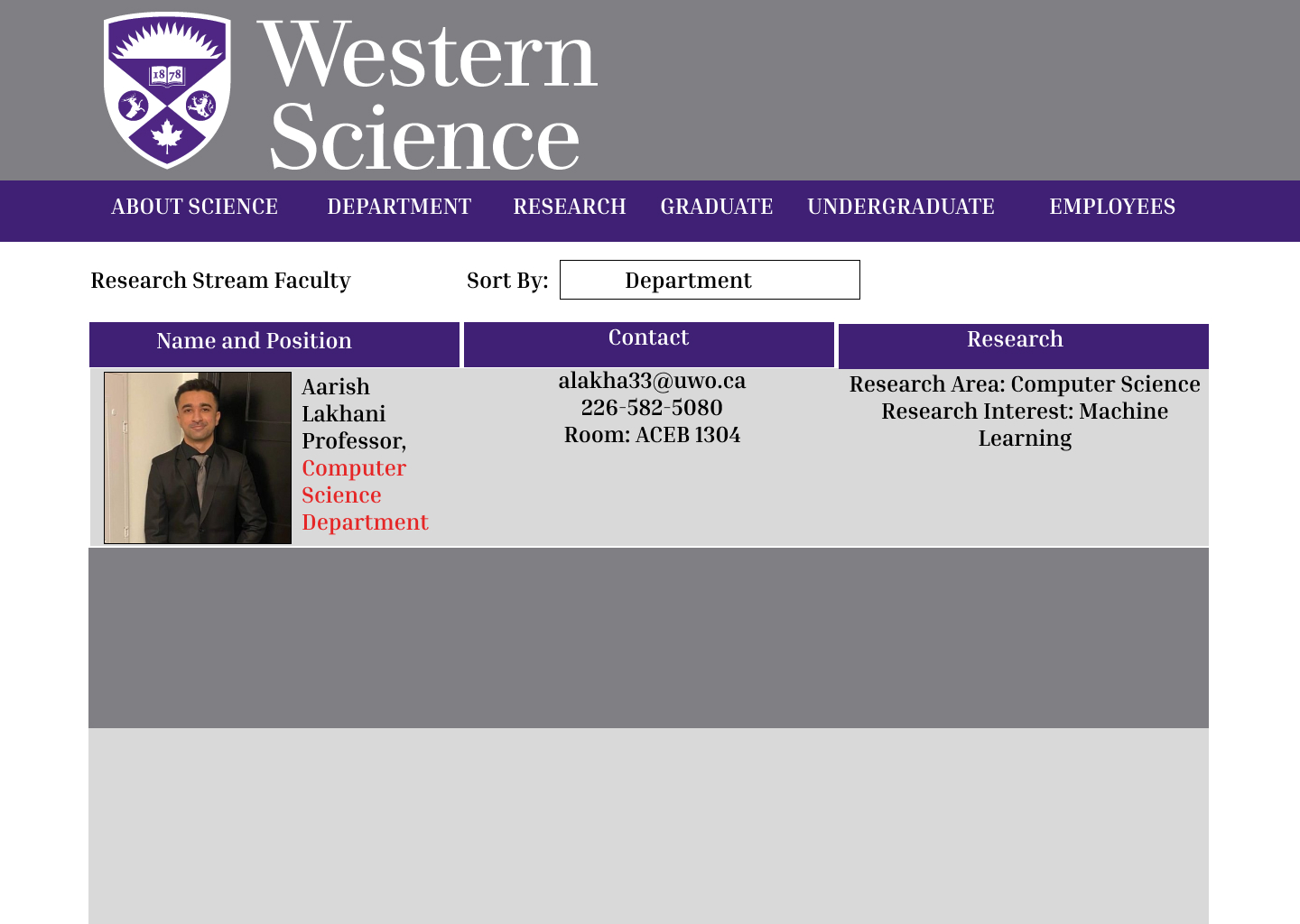Image resolution: width=1300 pixels, height=924 pixels.
Task: Go to the Graduate menu
Action: (x=717, y=207)
